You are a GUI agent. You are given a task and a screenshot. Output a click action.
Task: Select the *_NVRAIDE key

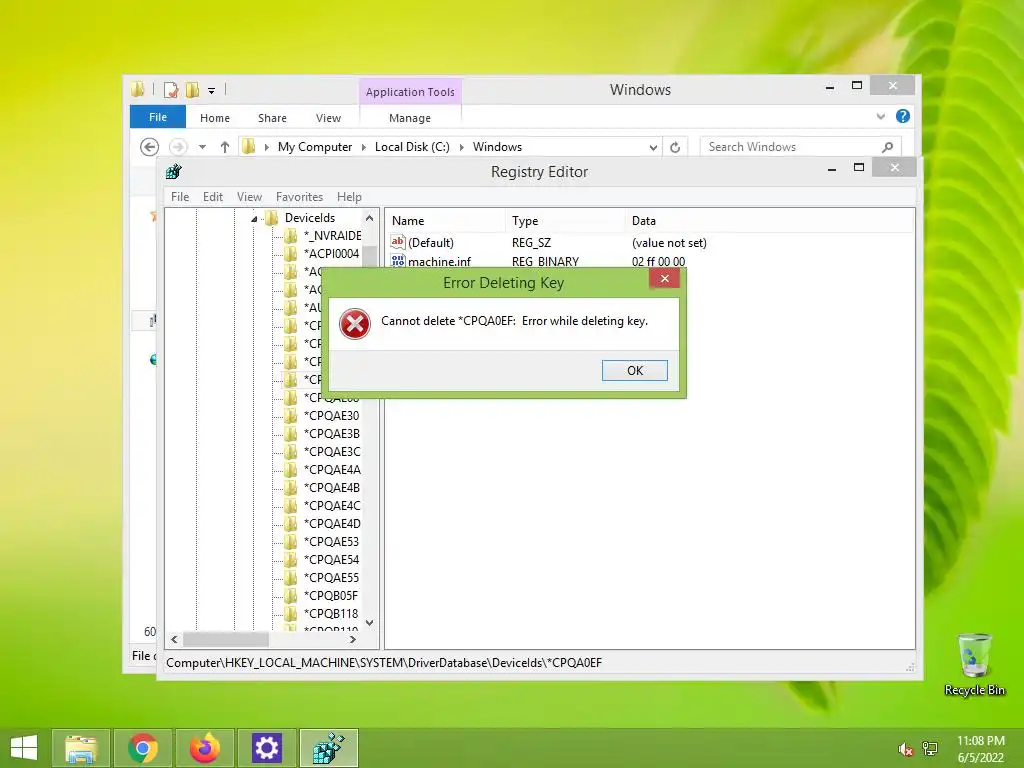point(332,236)
